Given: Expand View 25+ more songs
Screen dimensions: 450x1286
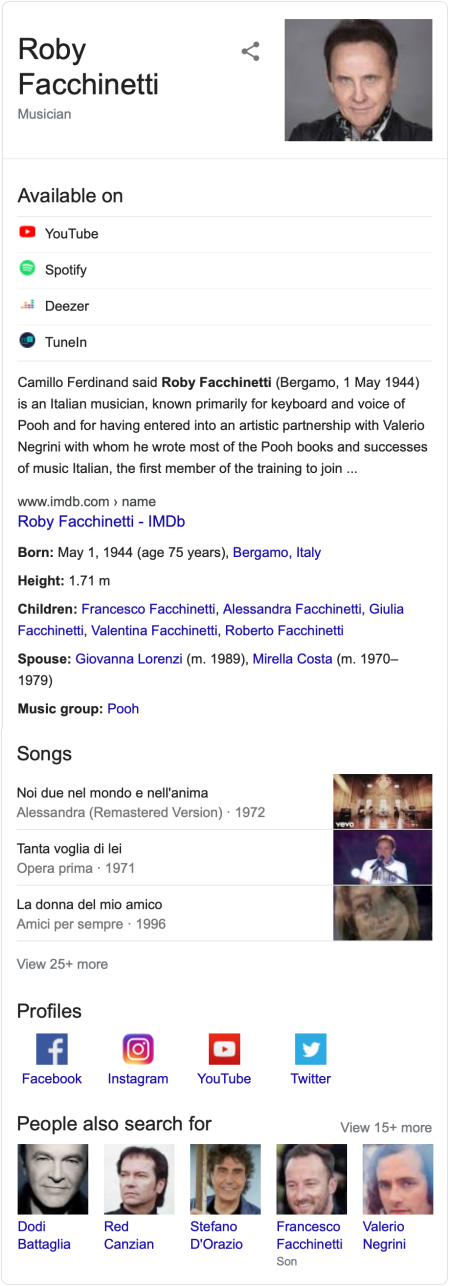Looking at the screenshot, I should 62,964.
